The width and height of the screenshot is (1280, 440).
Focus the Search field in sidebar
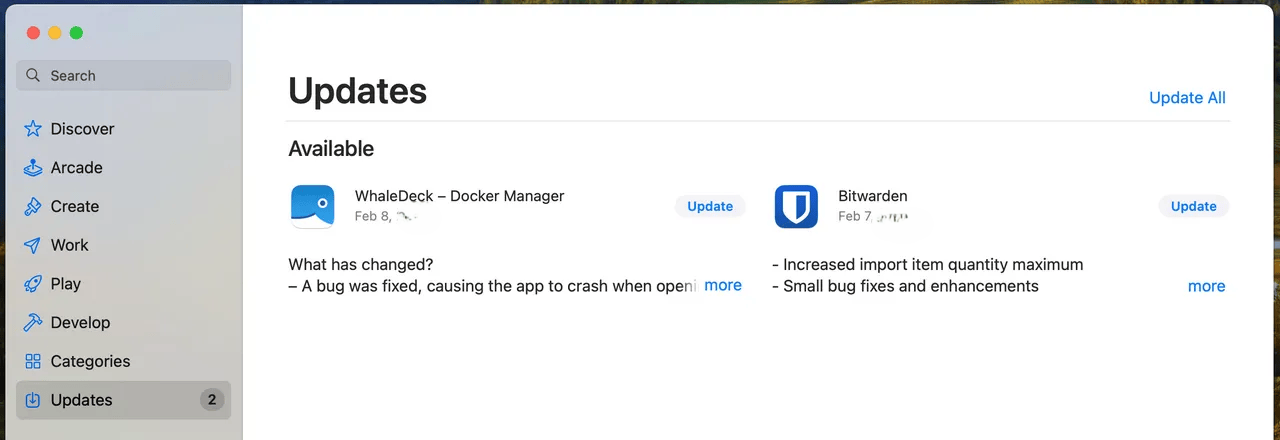[124, 76]
